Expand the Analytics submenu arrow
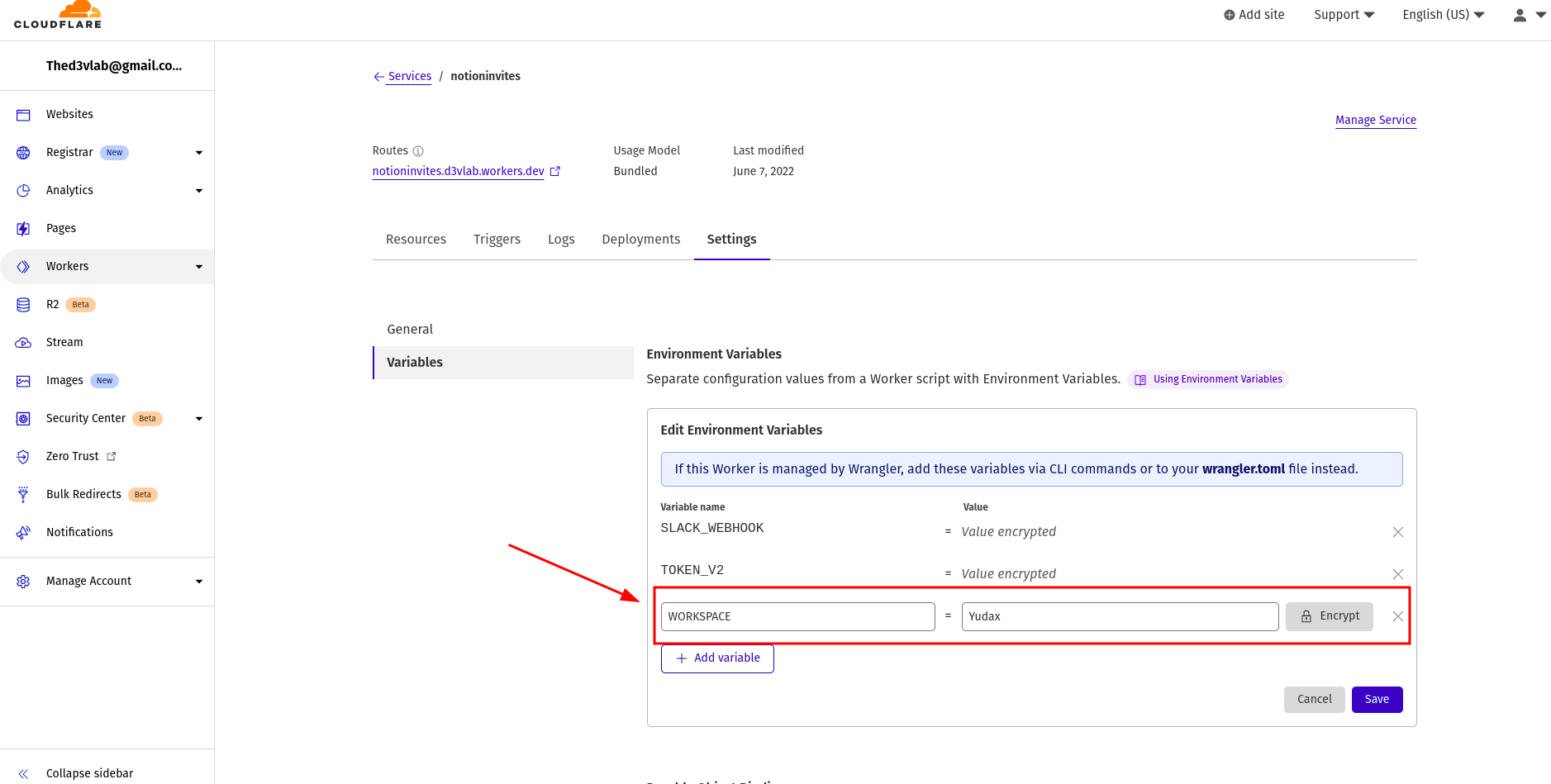Screen dimensions: 1551x784 click(x=199, y=191)
